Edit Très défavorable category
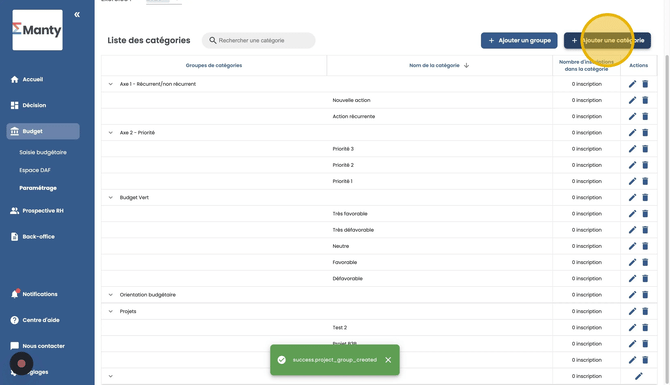 pos(632,230)
